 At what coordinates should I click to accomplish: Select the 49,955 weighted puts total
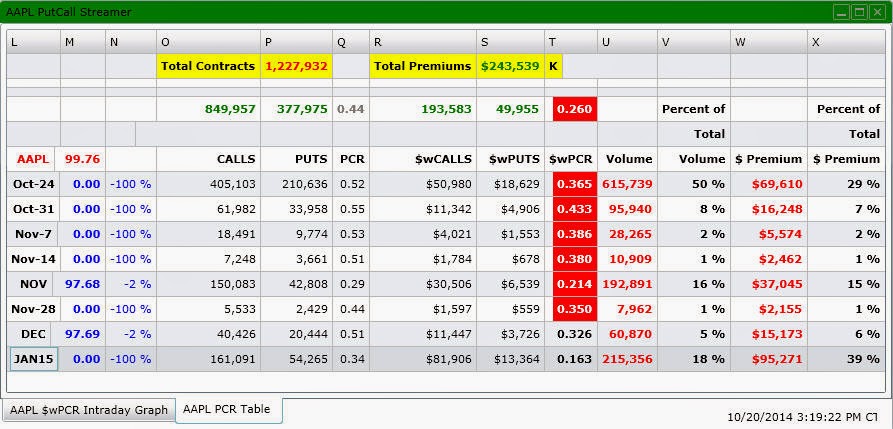click(x=510, y=109)
